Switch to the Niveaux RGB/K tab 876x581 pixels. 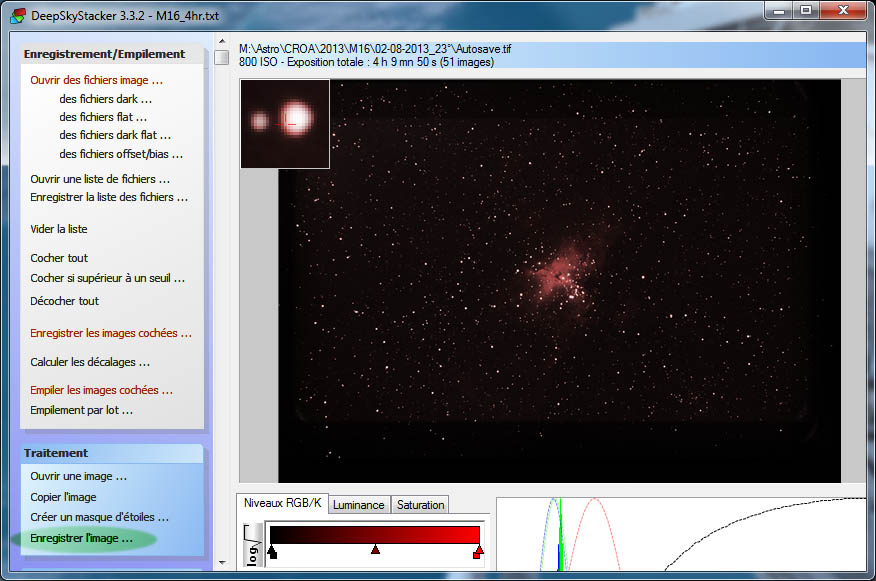282,503
